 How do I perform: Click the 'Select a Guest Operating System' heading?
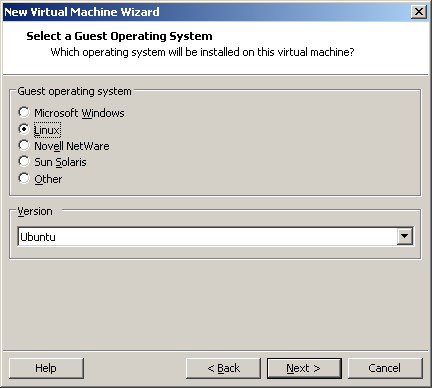[x=119, y=36]
